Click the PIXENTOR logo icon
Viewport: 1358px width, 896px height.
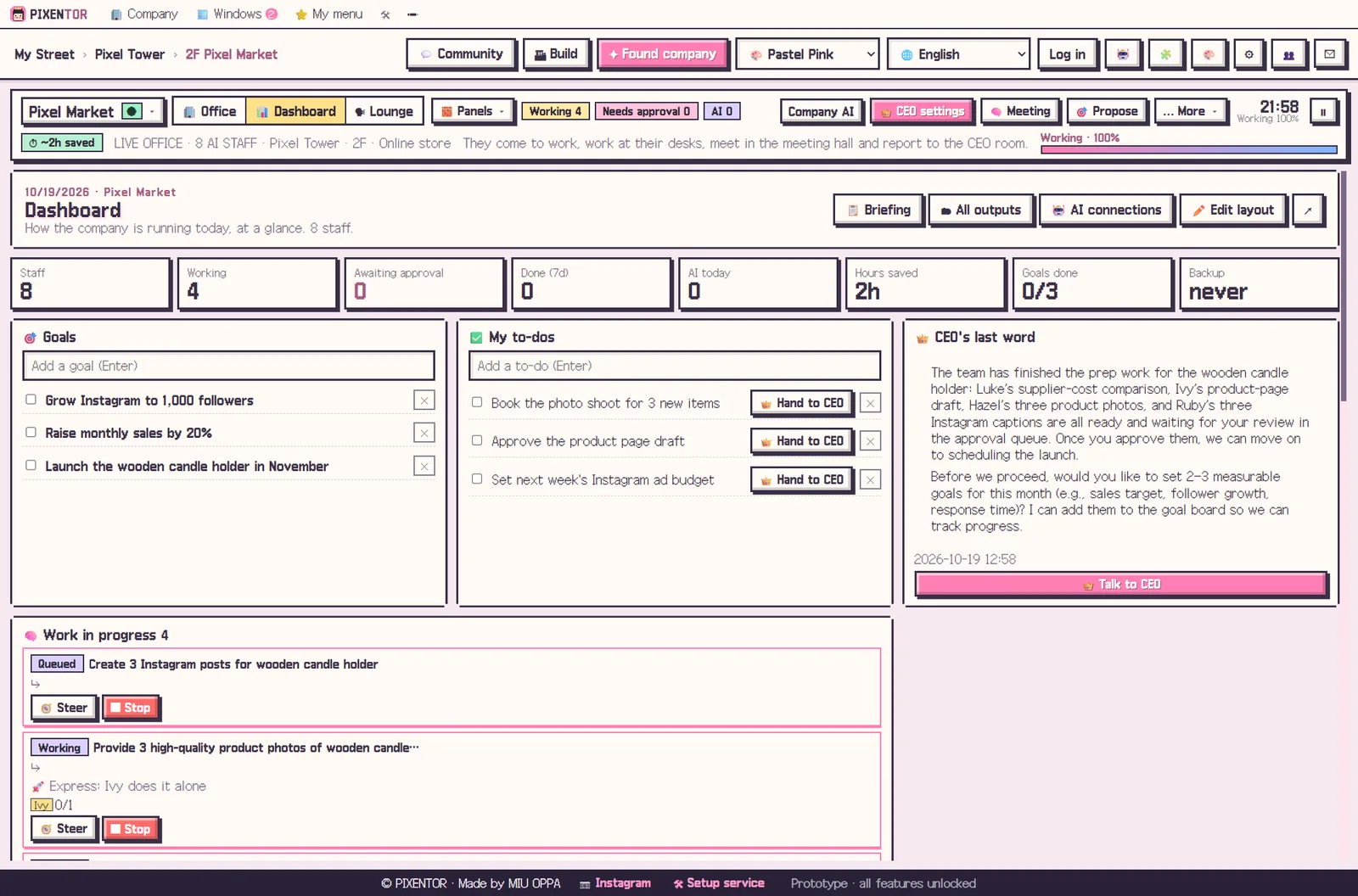(18, 14)
